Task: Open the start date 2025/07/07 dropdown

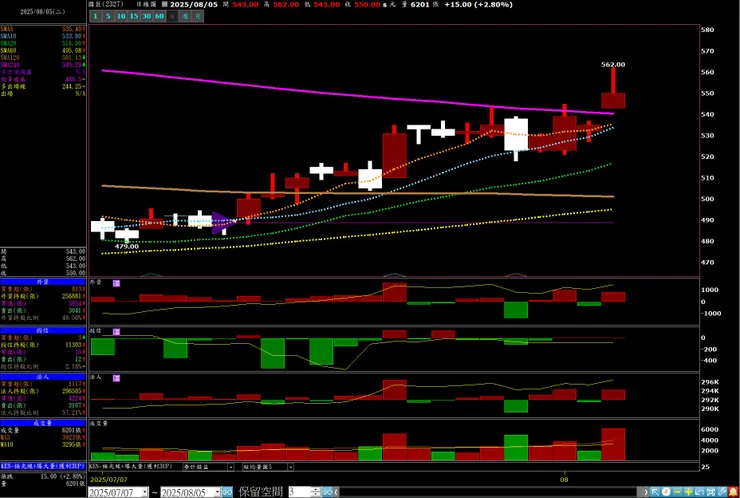Action: 144,492
